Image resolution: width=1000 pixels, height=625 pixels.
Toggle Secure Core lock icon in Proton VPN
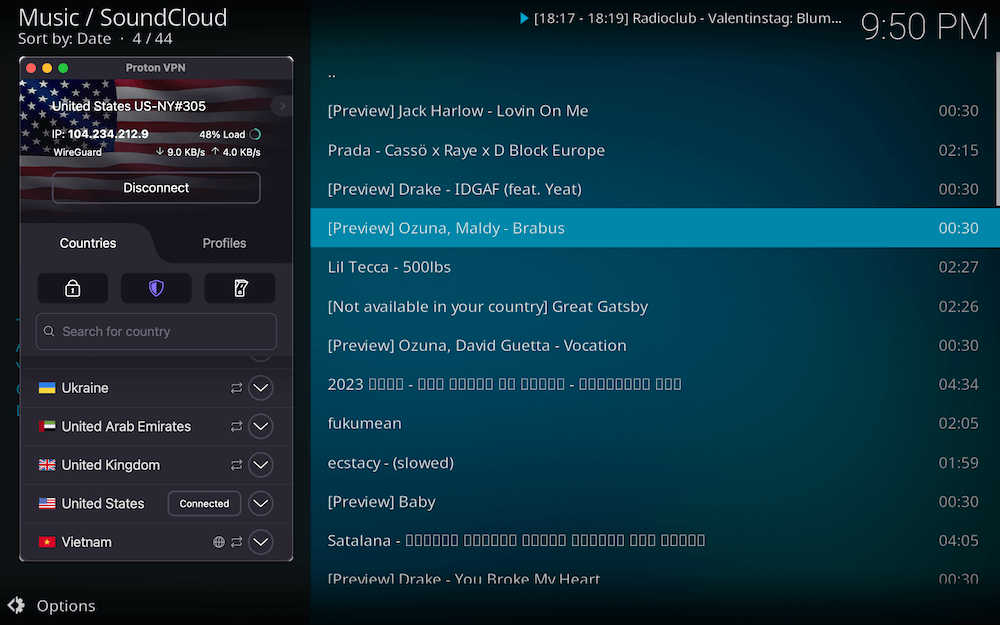[73, 288]
